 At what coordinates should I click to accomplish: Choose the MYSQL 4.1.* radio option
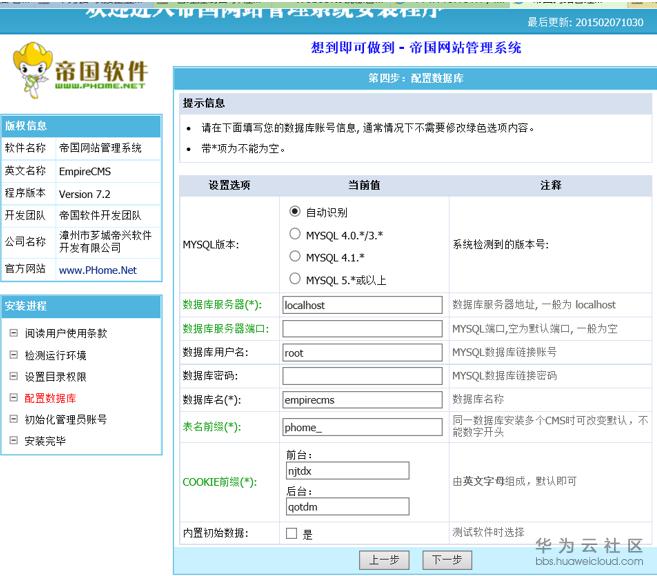click(295, 256)
